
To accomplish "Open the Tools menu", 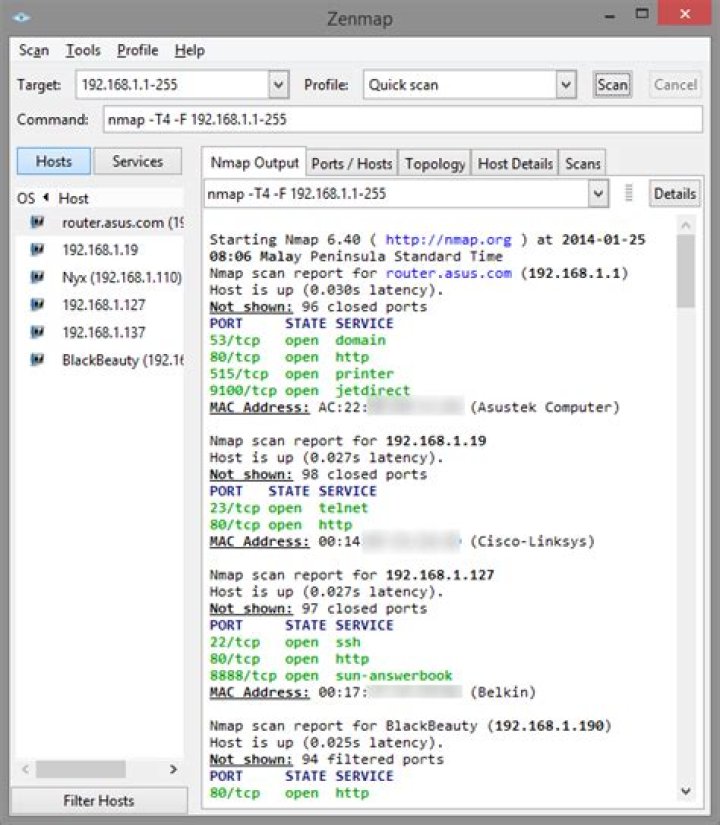I will pyautogui.click(x=83, y=51).
